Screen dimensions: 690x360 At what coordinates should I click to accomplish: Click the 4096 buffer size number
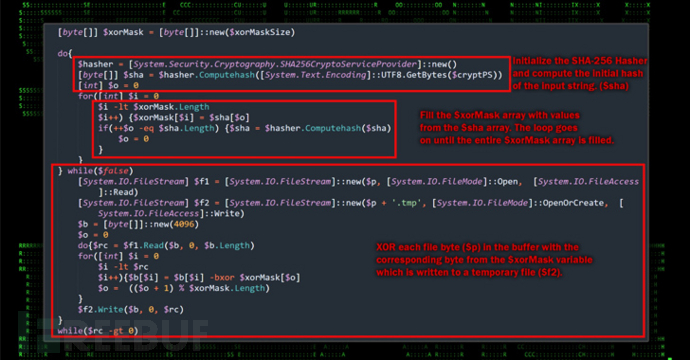pos(184,224)
